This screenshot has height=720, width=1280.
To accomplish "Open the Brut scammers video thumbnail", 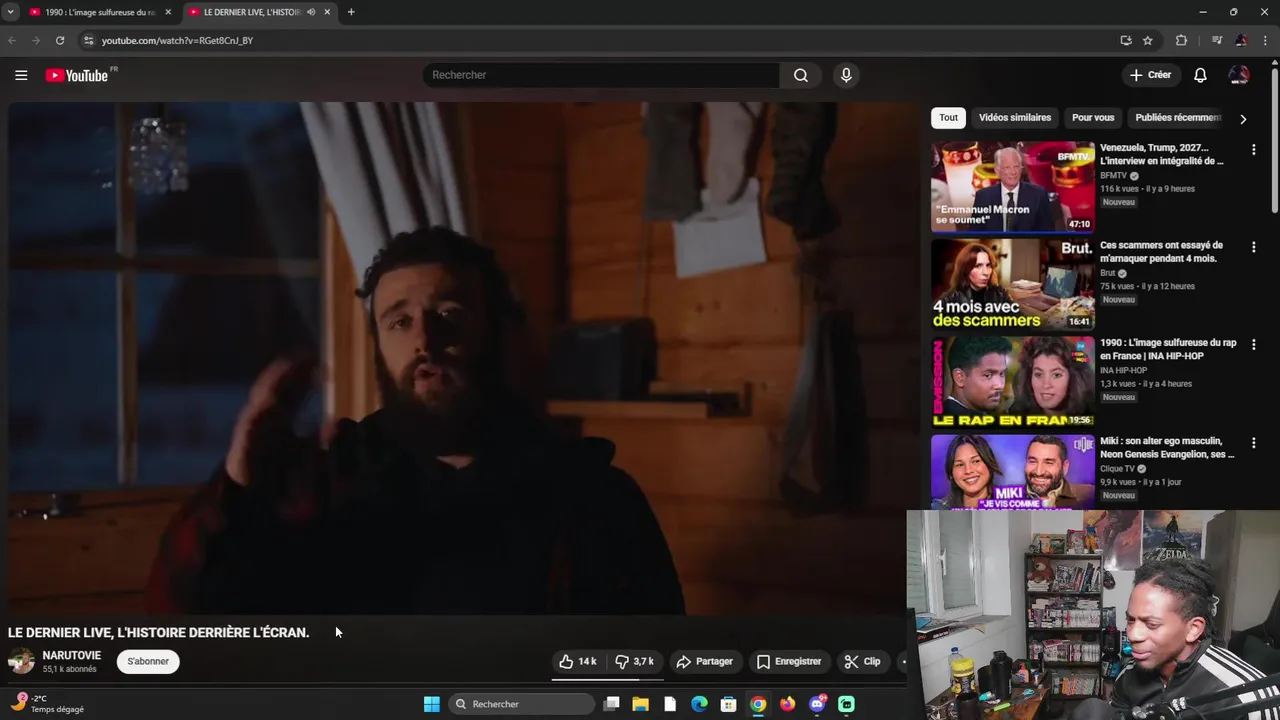I will point(1013,284).
